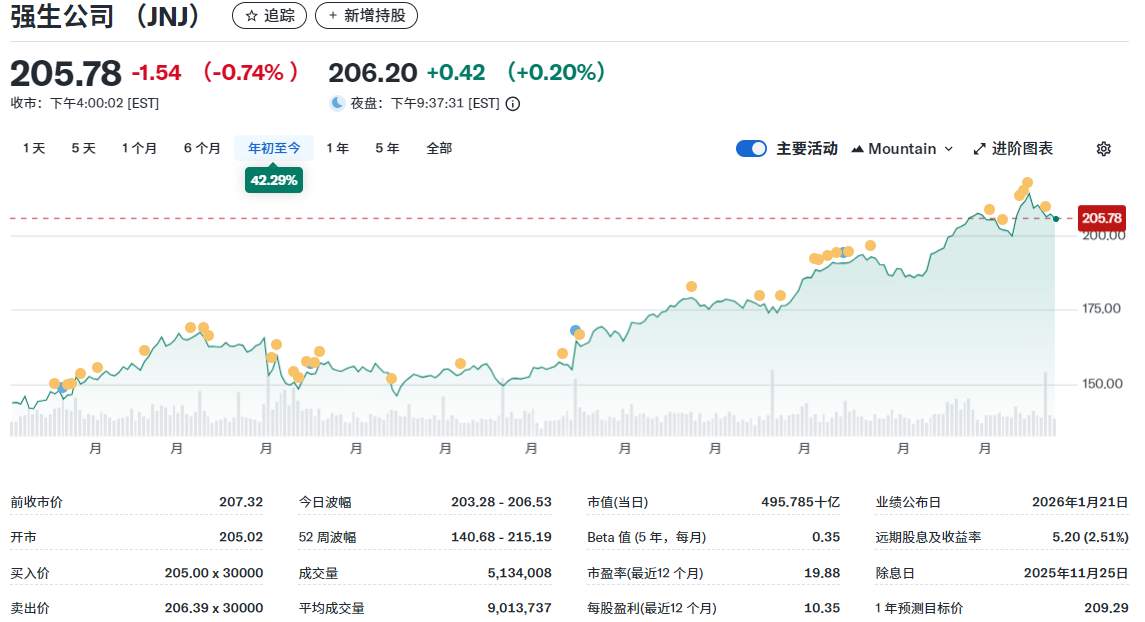Click the 42.29% gain indicator badge
Viewport: 1145px width, 622px height.
[x=273, y=181]
